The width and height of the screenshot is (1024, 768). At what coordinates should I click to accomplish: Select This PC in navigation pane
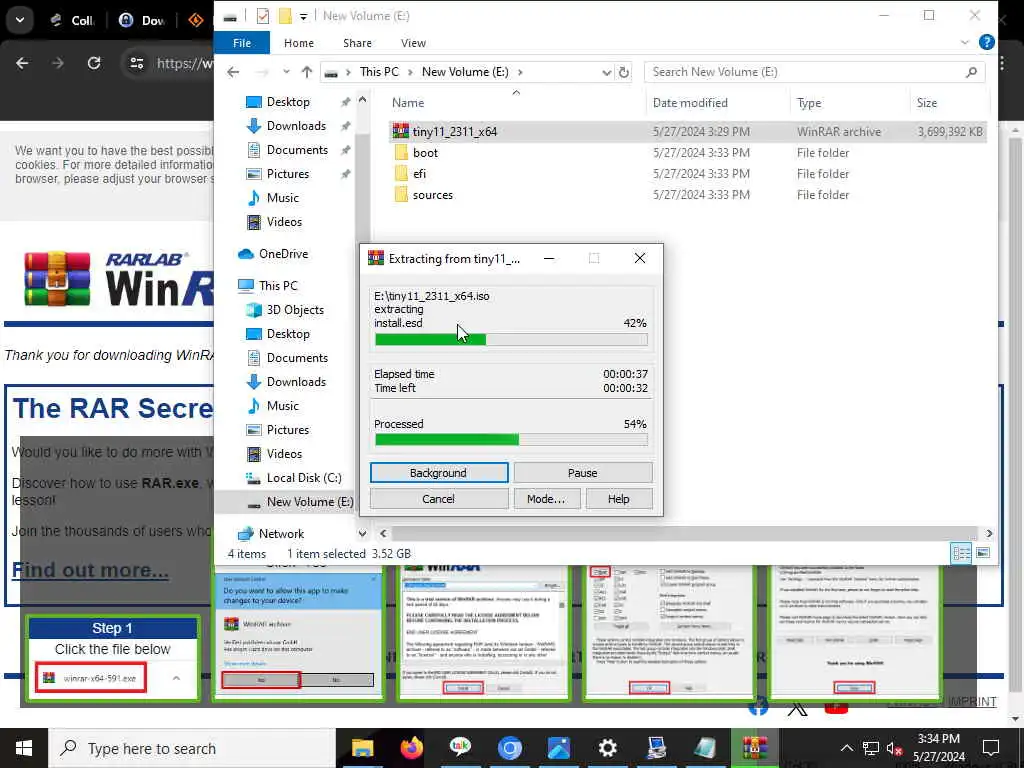[278, 285]
